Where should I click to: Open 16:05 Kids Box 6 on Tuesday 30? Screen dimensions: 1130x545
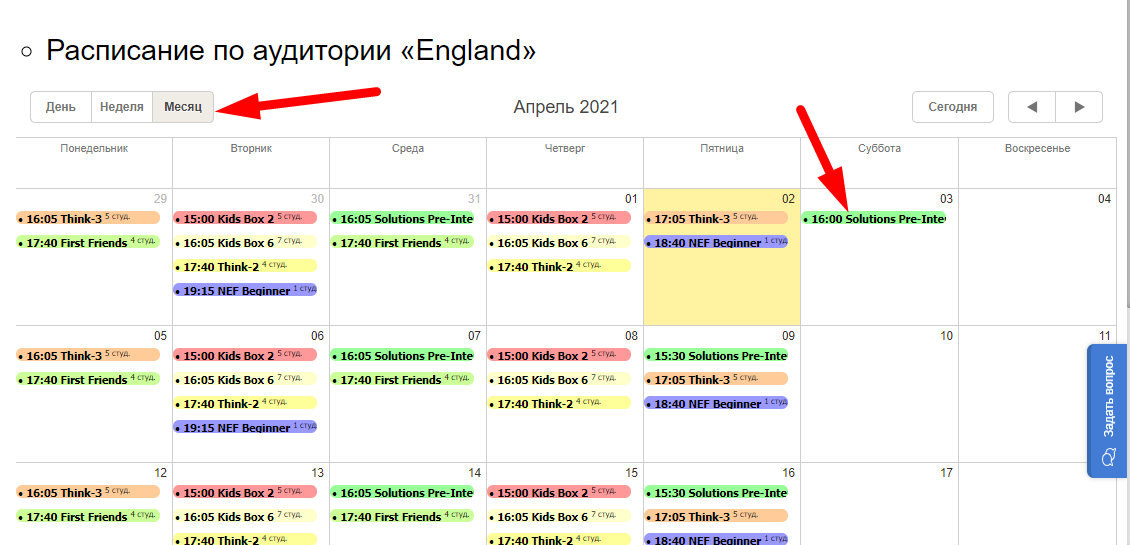click(245, 242)
